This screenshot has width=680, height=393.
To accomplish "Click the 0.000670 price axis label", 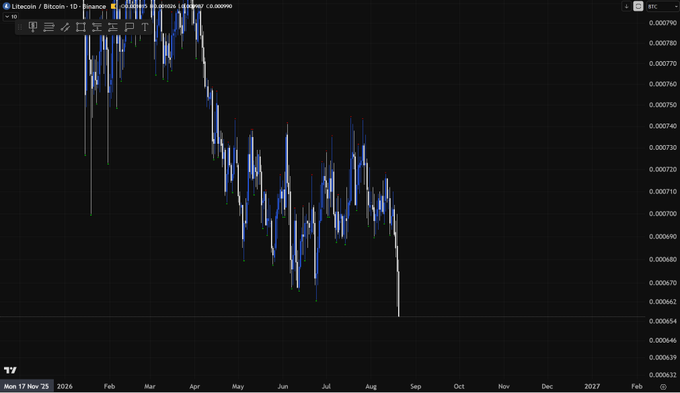I will [663, 282].
